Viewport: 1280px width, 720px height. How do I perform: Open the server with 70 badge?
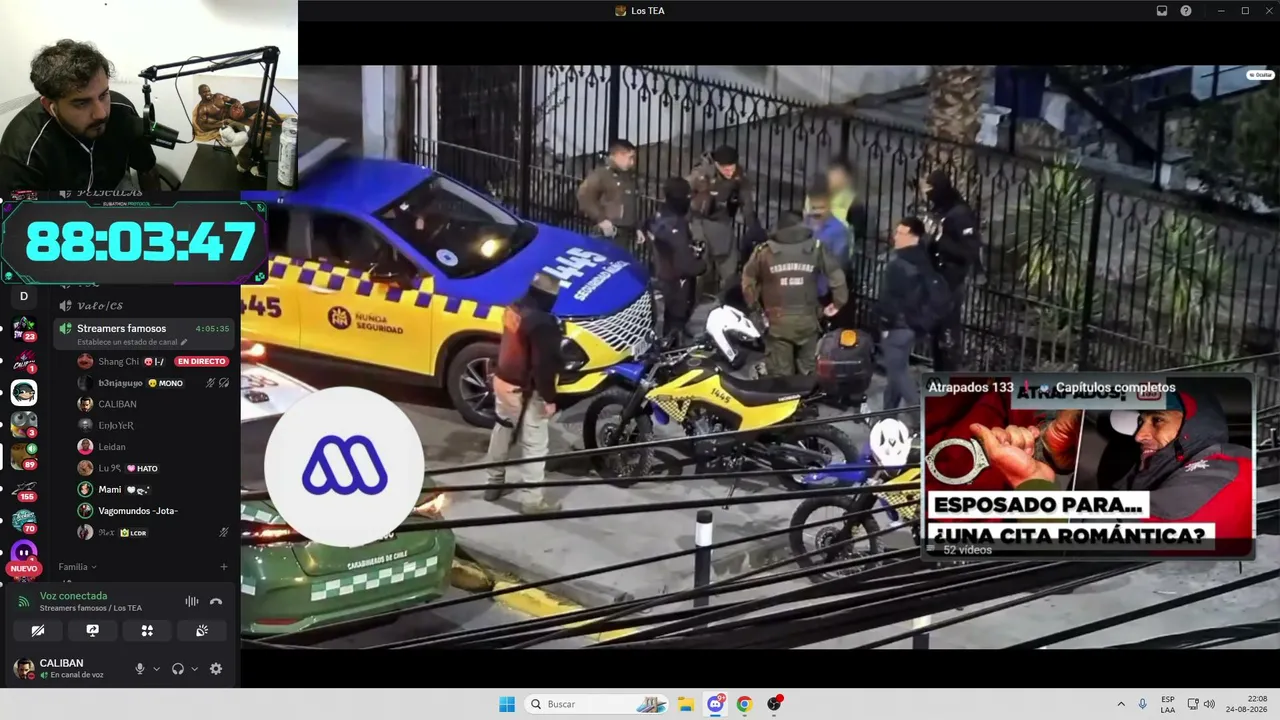tap(24, 520)
